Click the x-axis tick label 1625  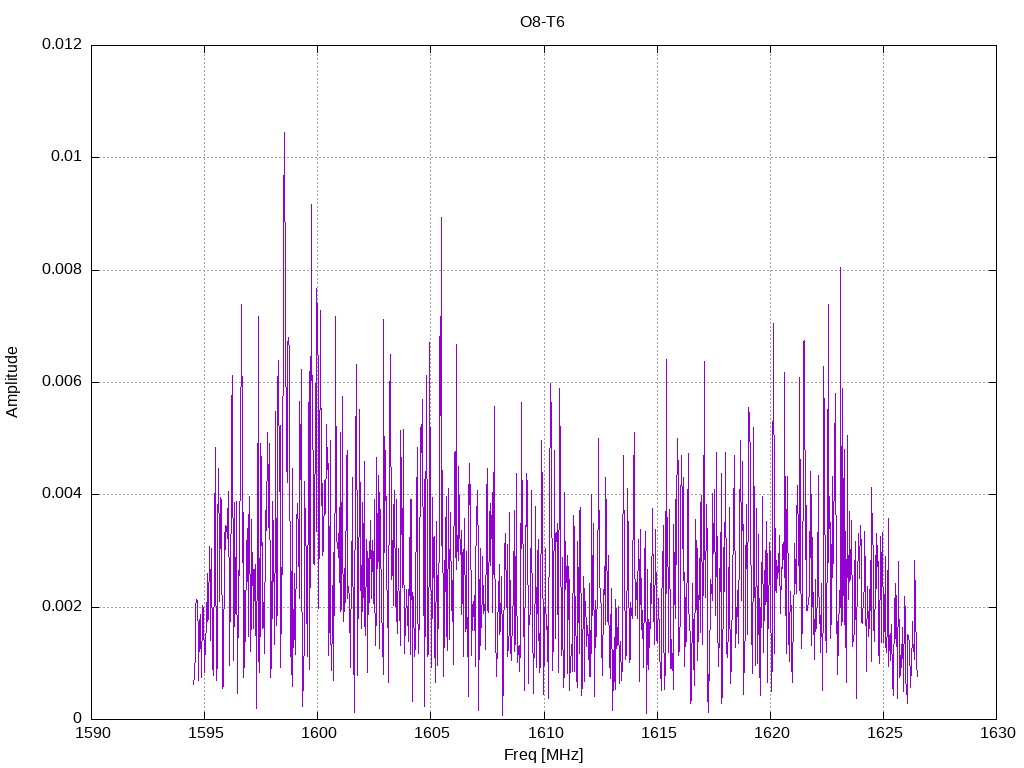click(884, 733)
